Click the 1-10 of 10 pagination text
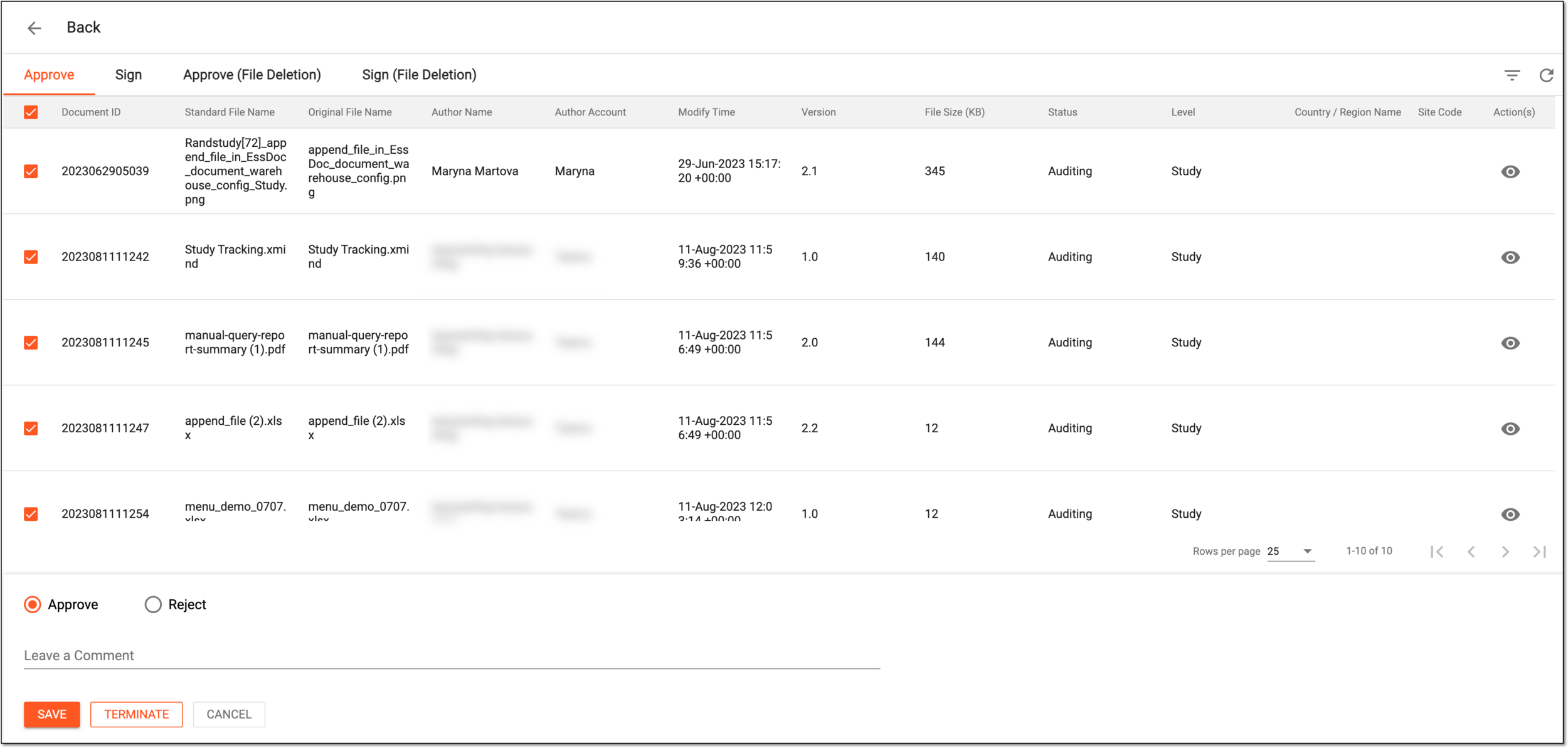 [x=1369, y=551]
